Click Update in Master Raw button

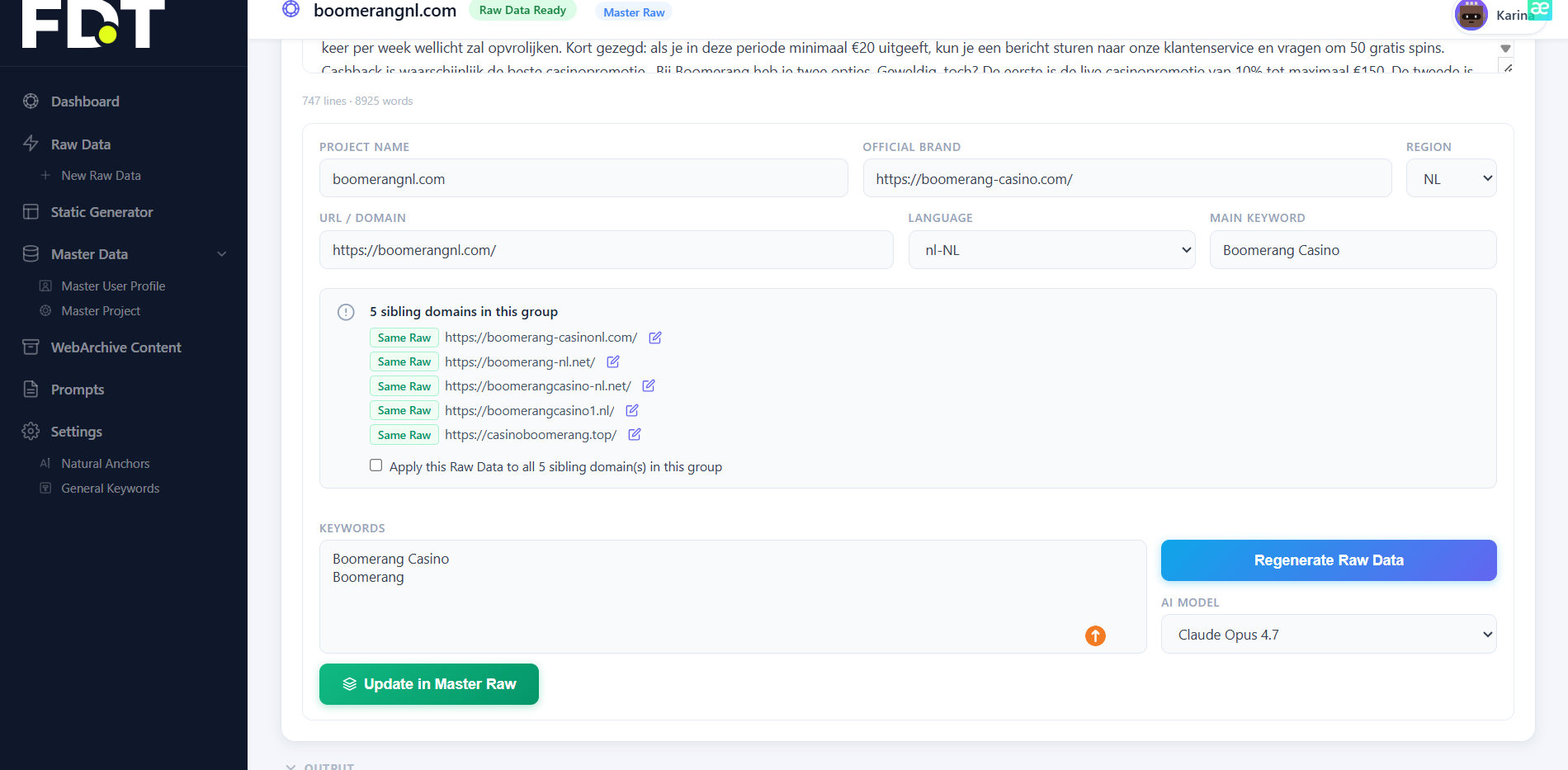tap(429, 684)
